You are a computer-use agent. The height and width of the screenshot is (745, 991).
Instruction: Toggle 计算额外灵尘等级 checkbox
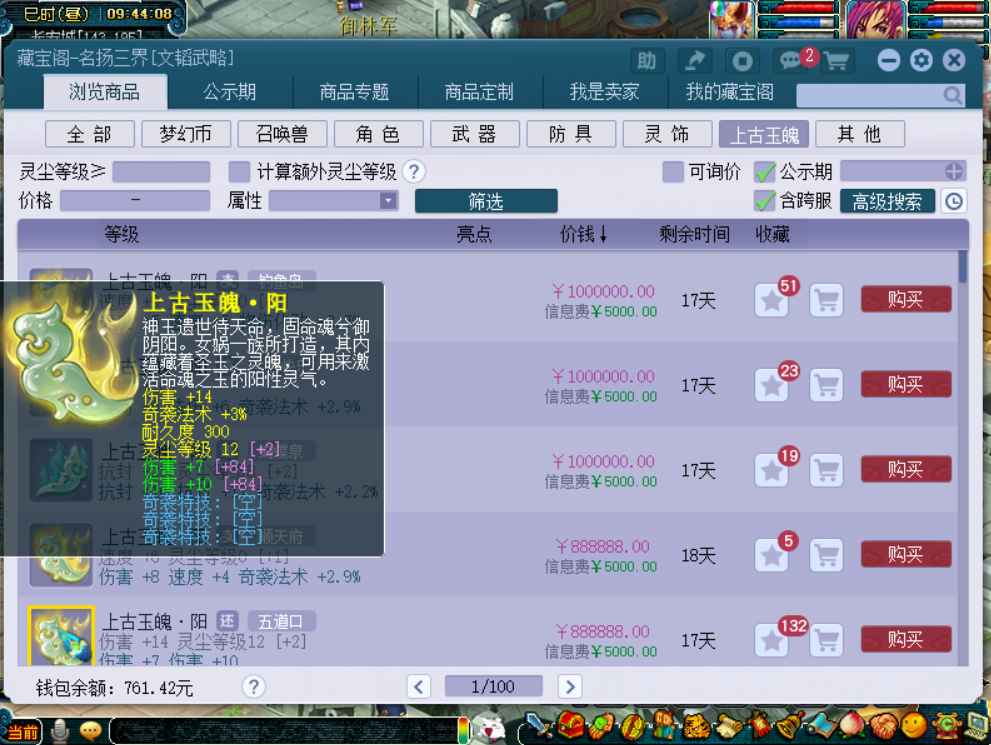coord(239,172)
